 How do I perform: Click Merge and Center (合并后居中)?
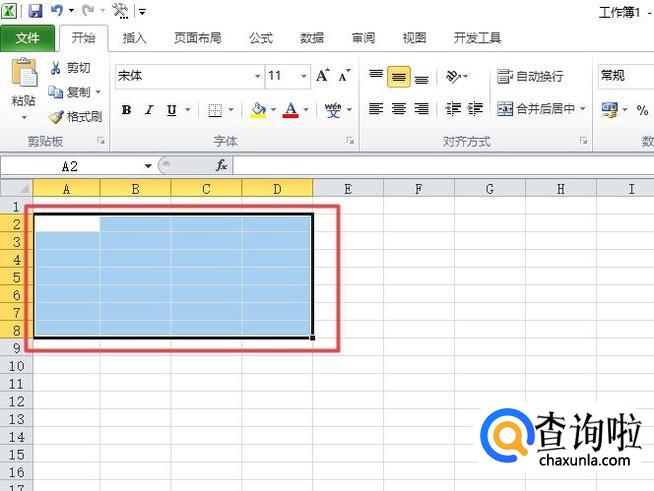(536, 109)
